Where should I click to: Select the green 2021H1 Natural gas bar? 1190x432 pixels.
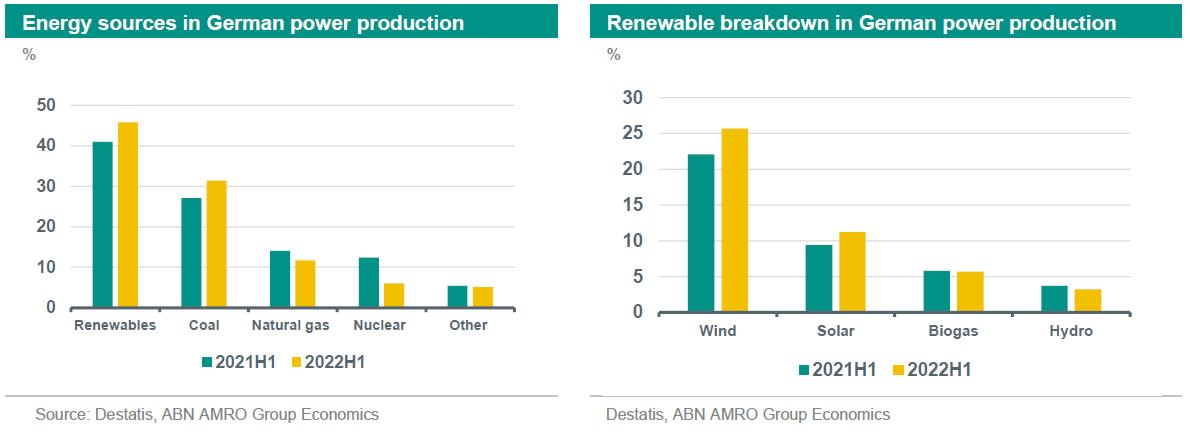coord(280,279)
